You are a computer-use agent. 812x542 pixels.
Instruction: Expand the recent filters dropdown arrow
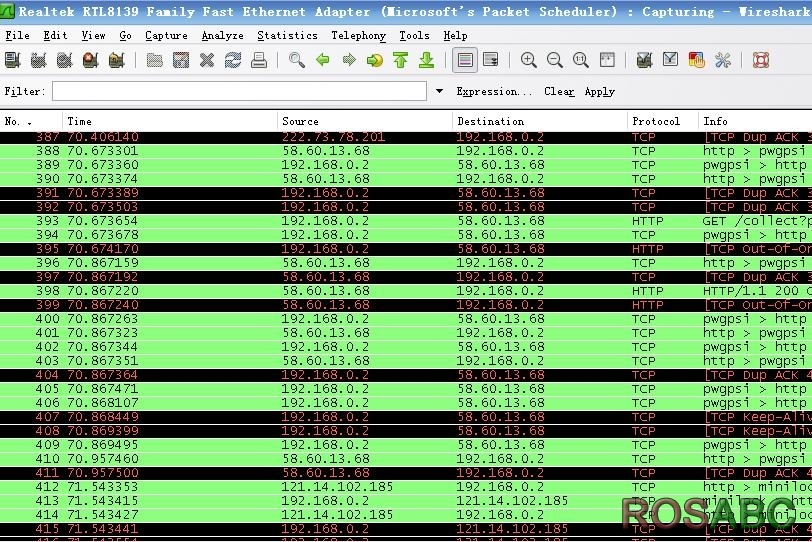[439, 91]
